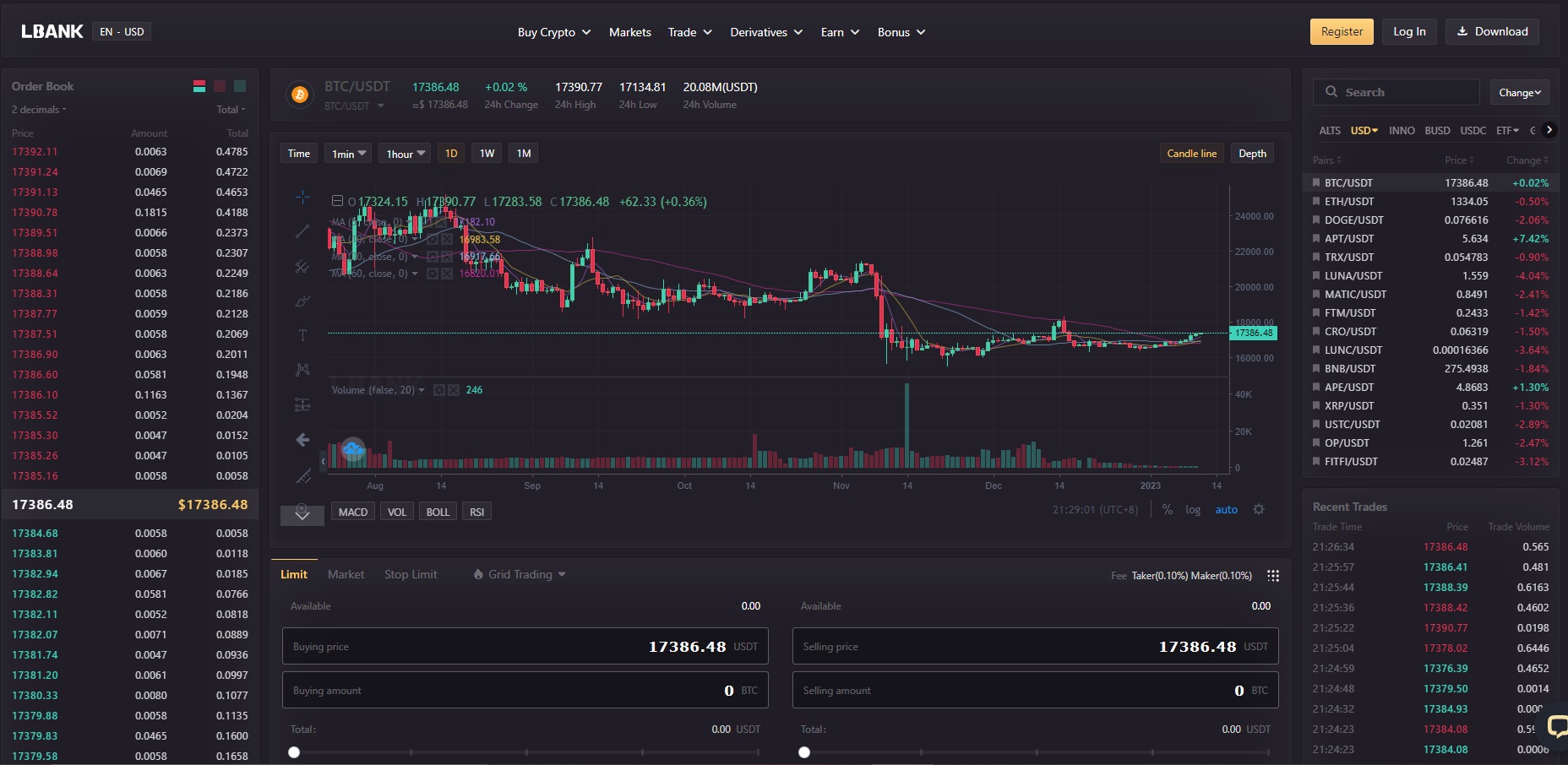The height and width of the screenshot is (765, 1568).
Task: Remove the MA 60 indicator
Action: tap(446, 274)
